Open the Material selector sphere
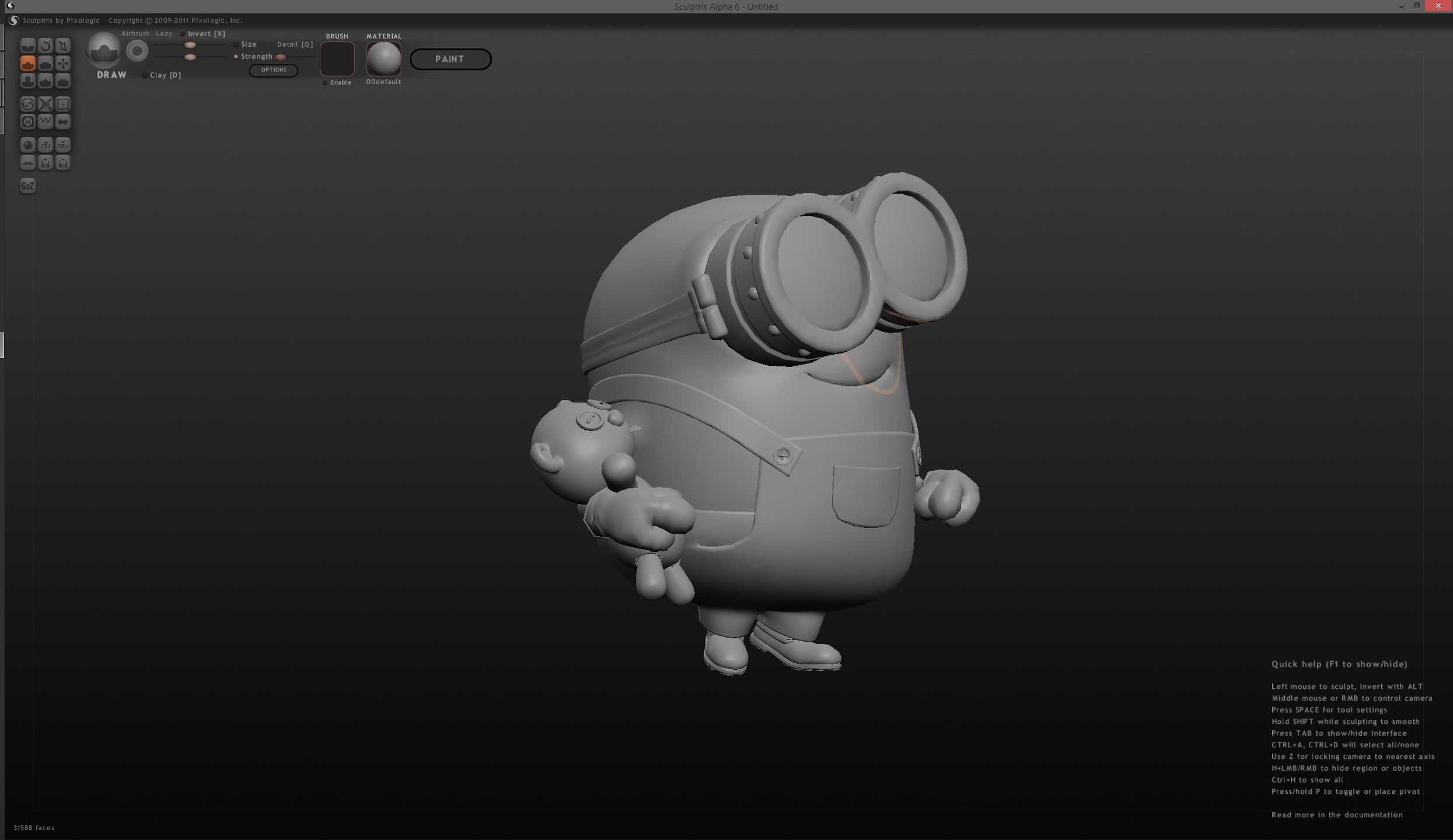Viewport: 1453px width, 840px height. [383, 58]
